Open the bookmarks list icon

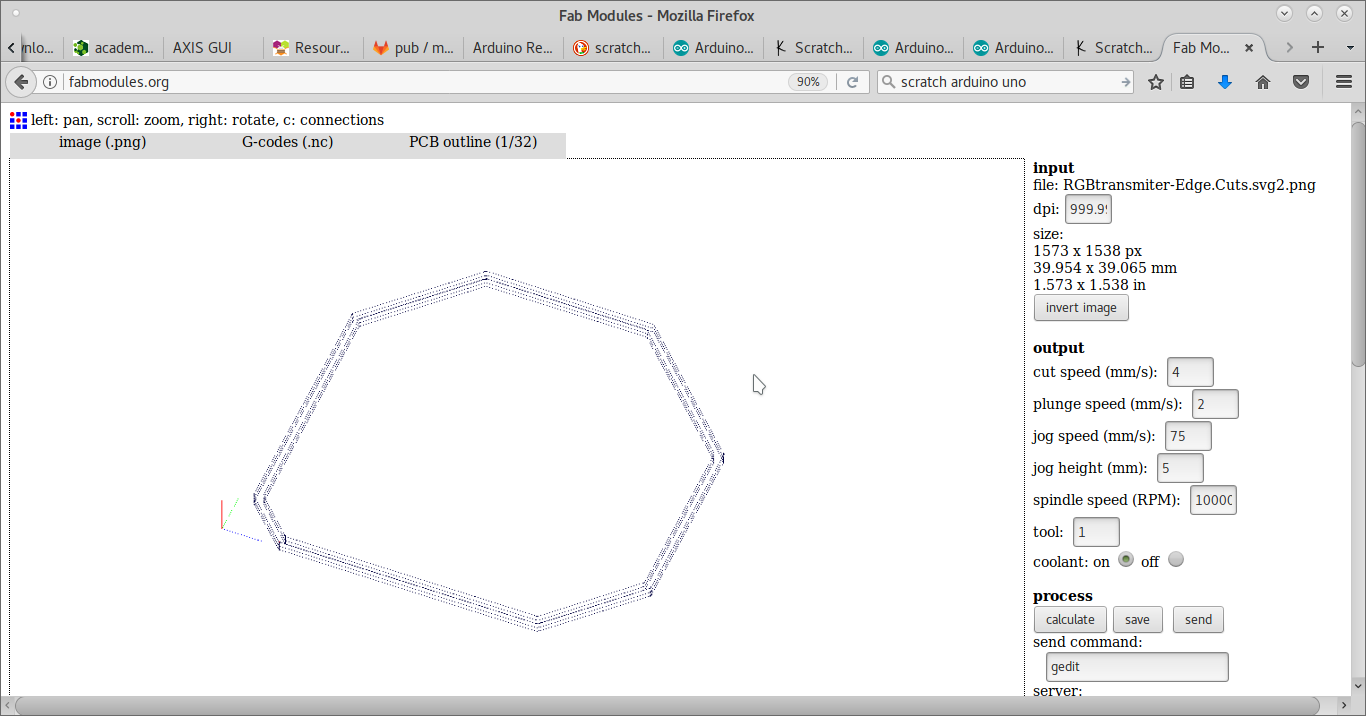tap(1187, 82)
